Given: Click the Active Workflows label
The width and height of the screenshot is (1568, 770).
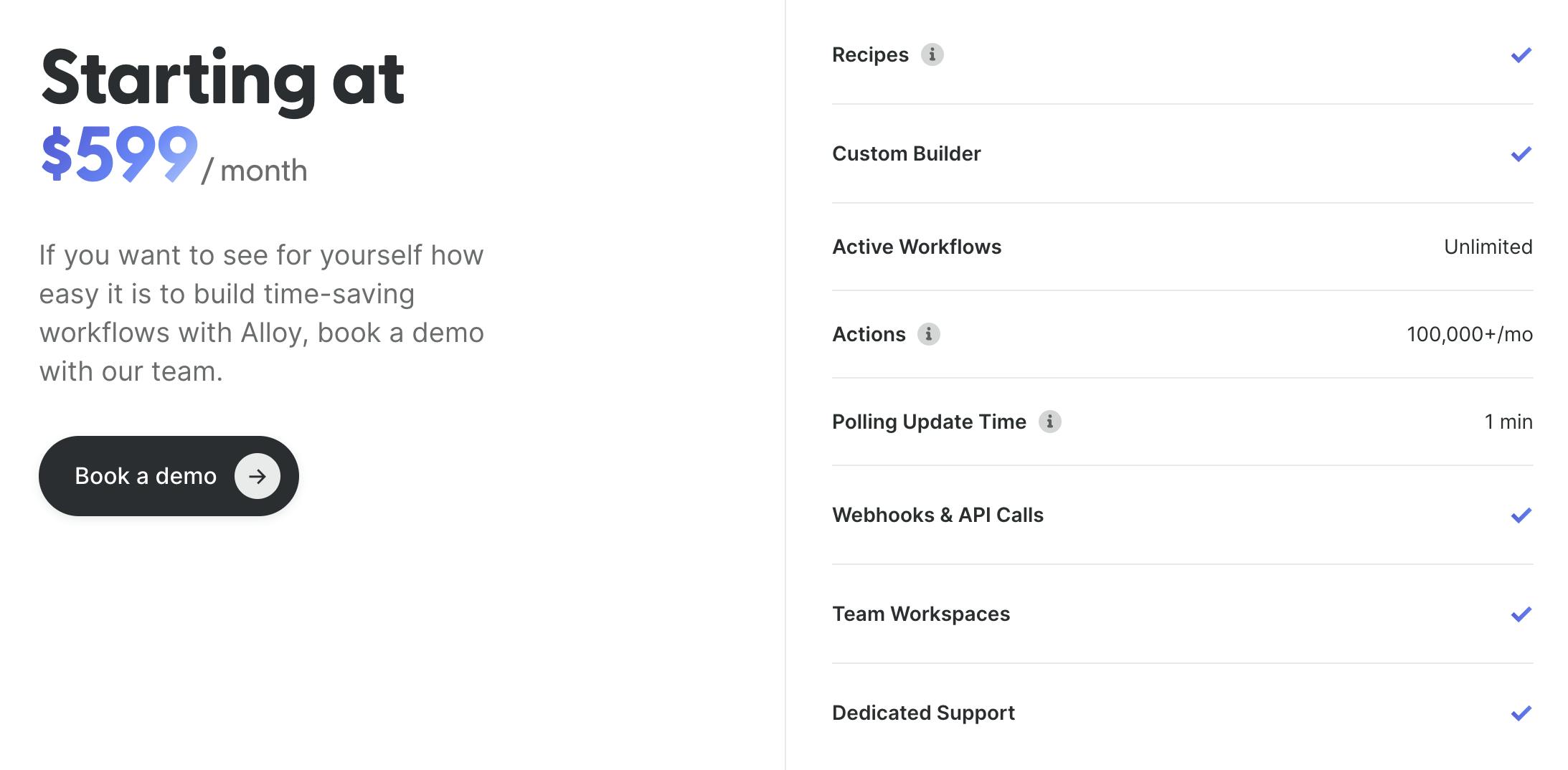Looking at the screenshot, I should click(916, 247).
